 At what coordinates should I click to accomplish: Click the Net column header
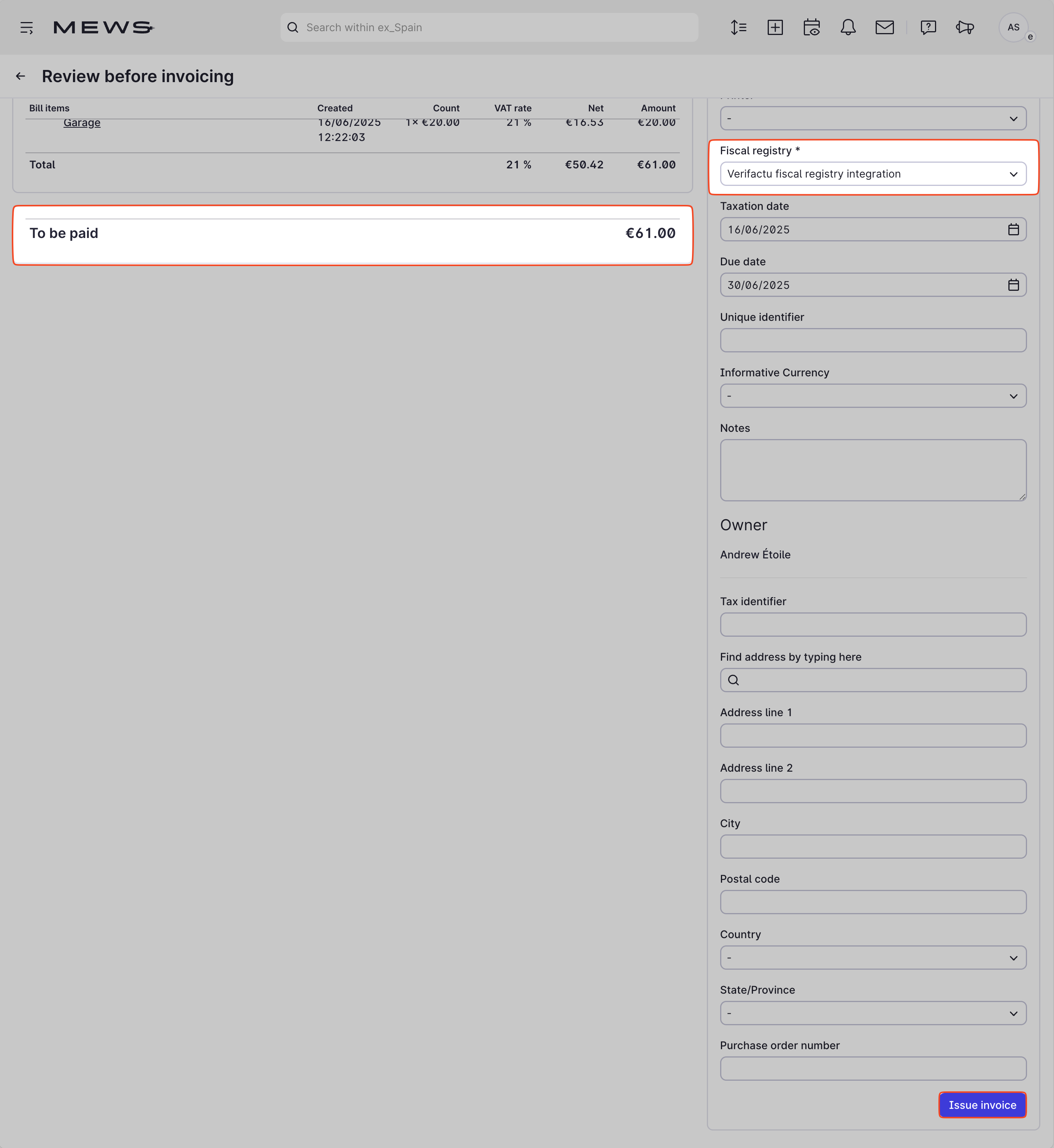pos(595,108)
